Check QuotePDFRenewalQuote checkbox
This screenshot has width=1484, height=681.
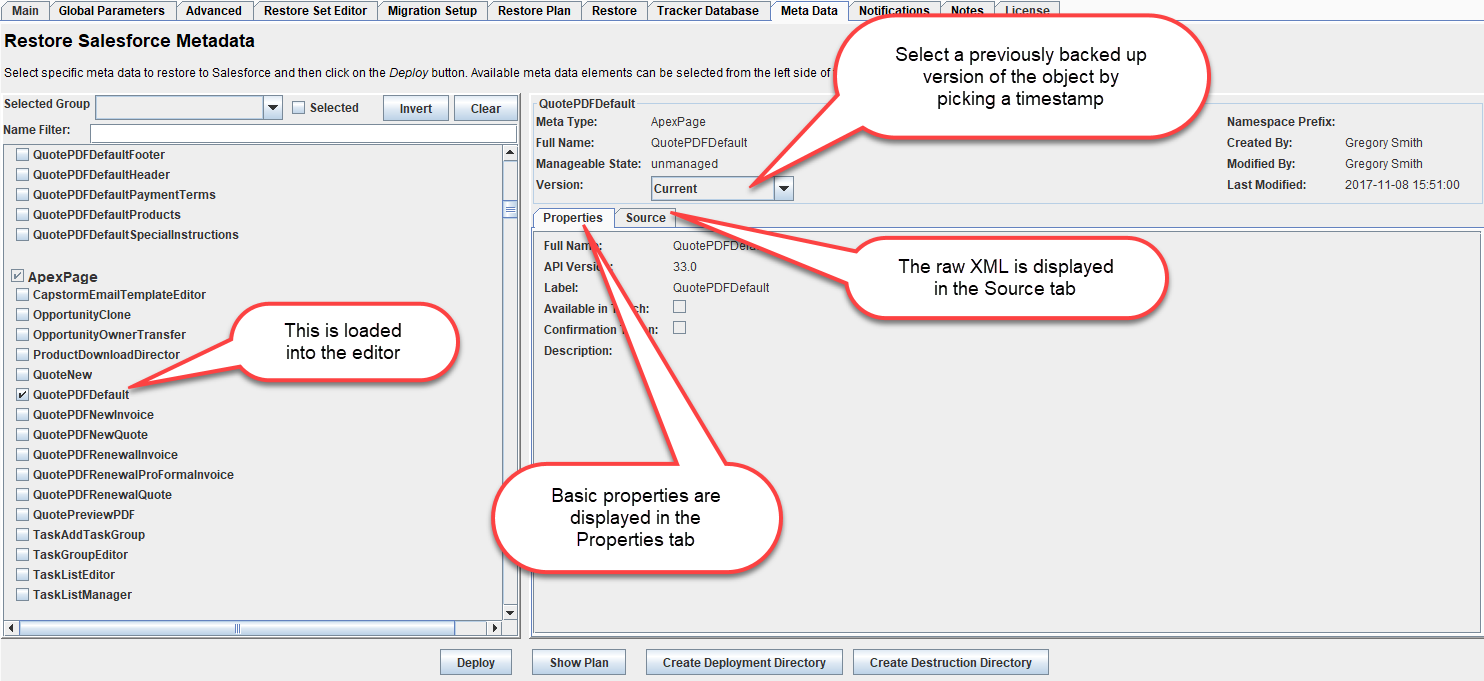(23, 495)
